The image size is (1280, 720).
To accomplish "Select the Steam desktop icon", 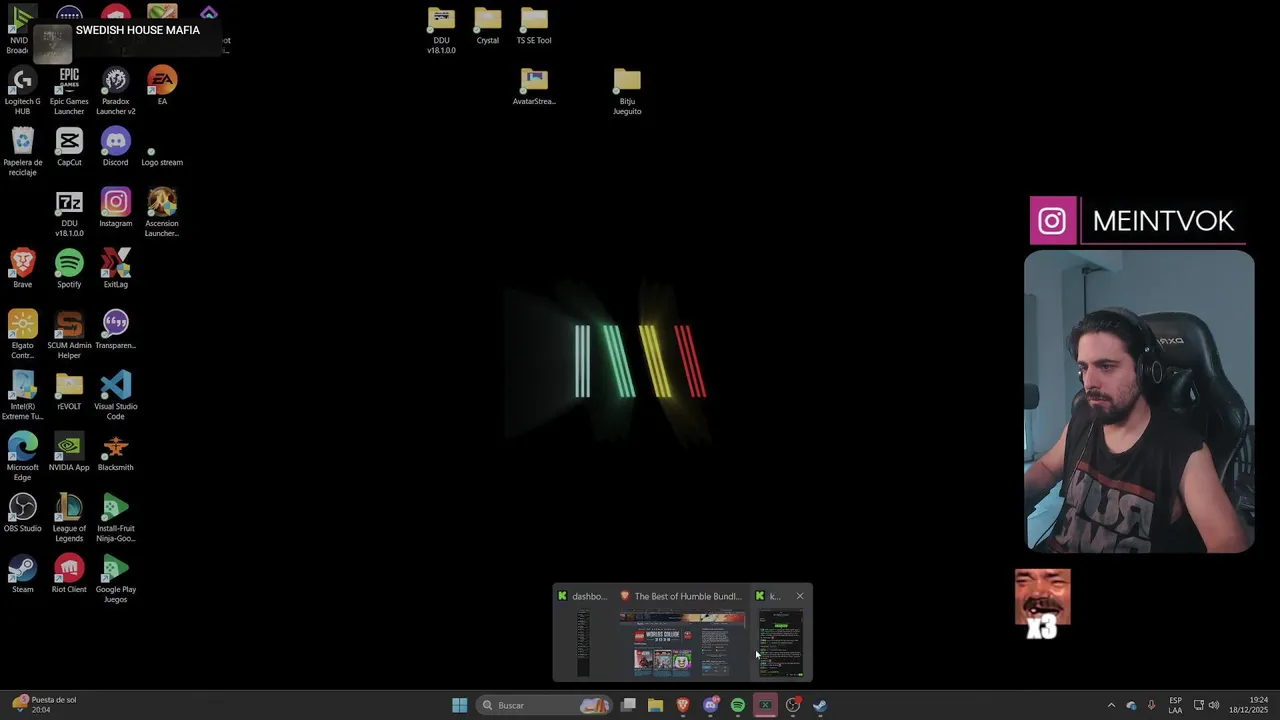I will [22, 574].
